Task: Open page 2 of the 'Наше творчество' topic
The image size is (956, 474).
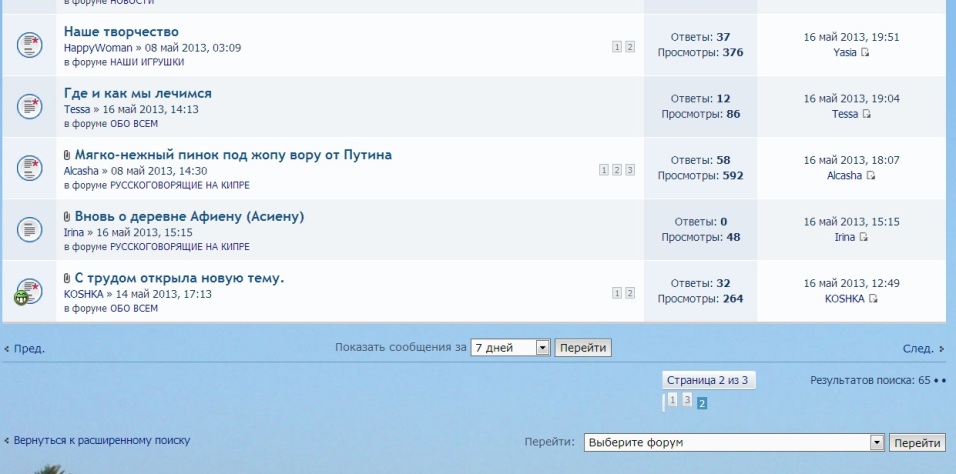Action: coord(630,47)
